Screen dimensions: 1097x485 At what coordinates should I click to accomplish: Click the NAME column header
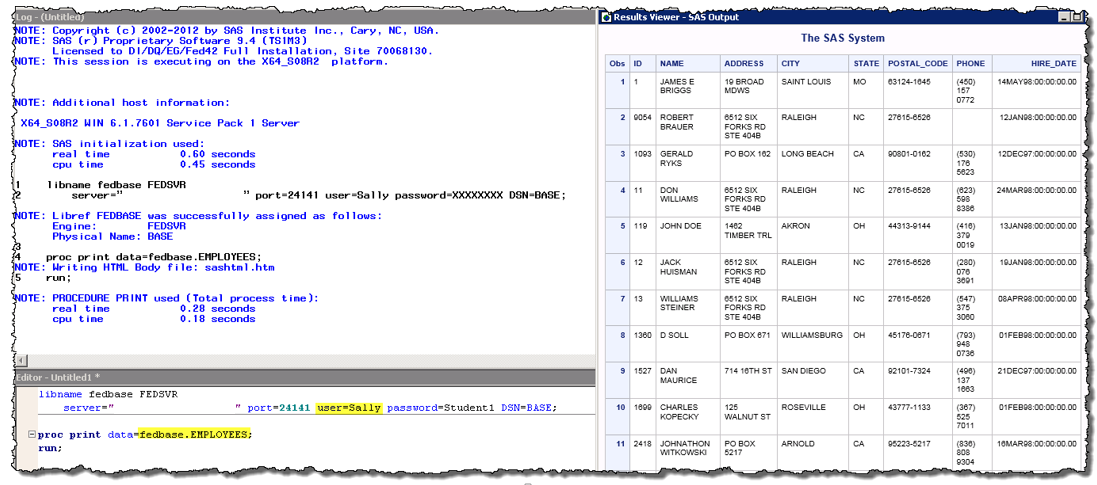tap(672, 63)
